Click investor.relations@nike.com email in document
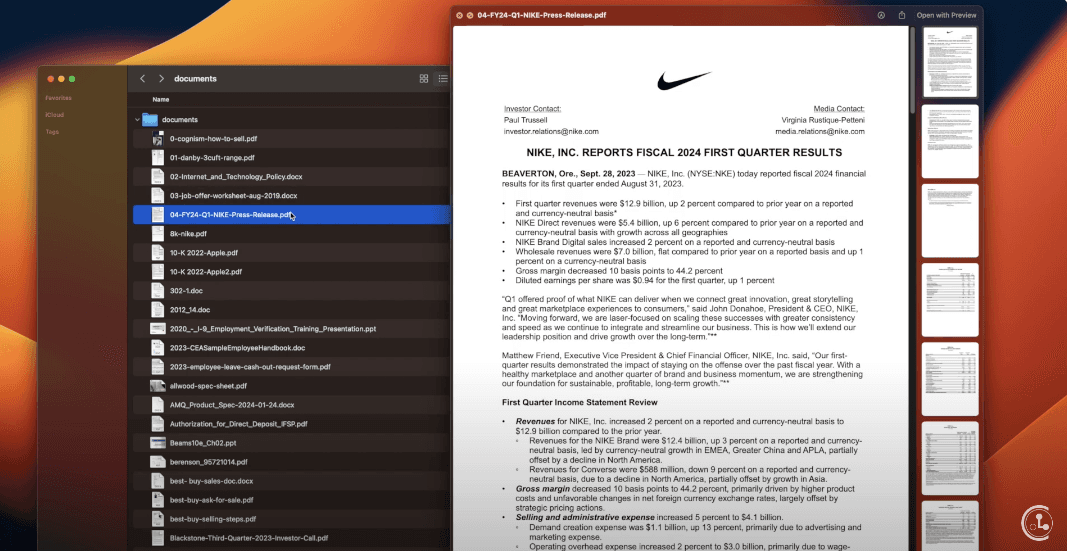 pyautogui.click(x=551, y=131)
